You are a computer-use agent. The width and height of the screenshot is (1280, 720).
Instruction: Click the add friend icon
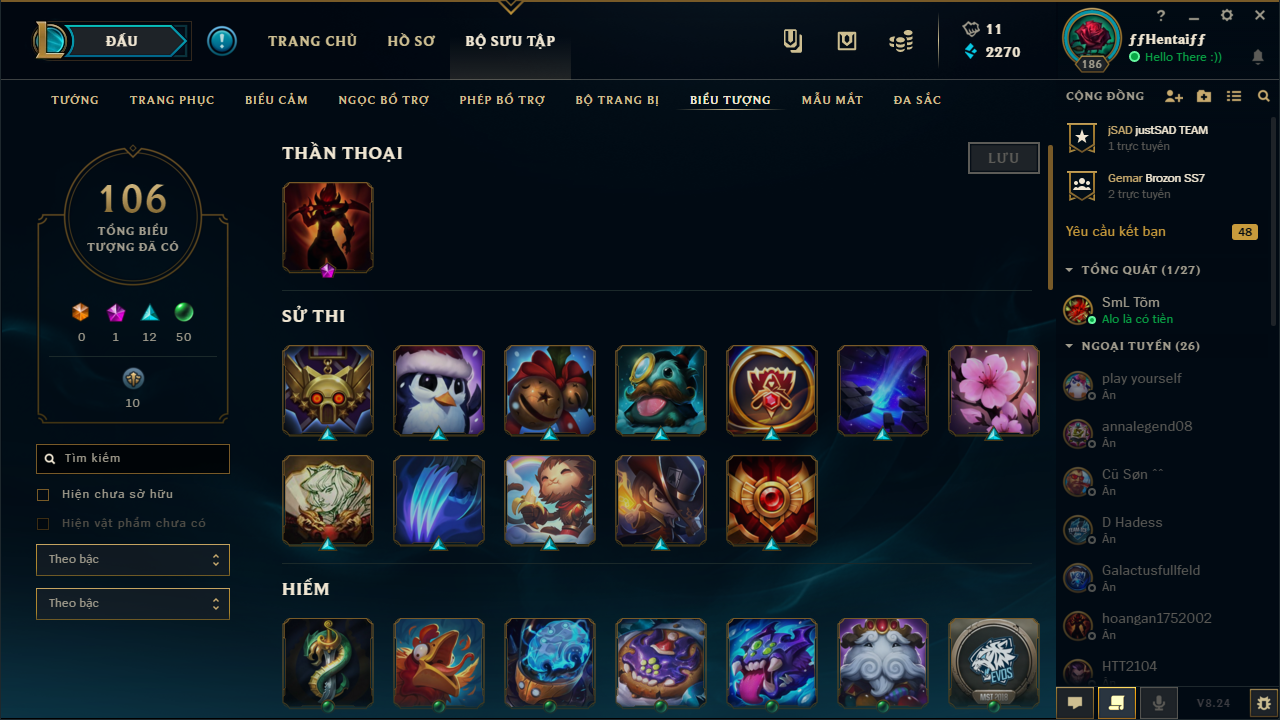[1174, 97]
